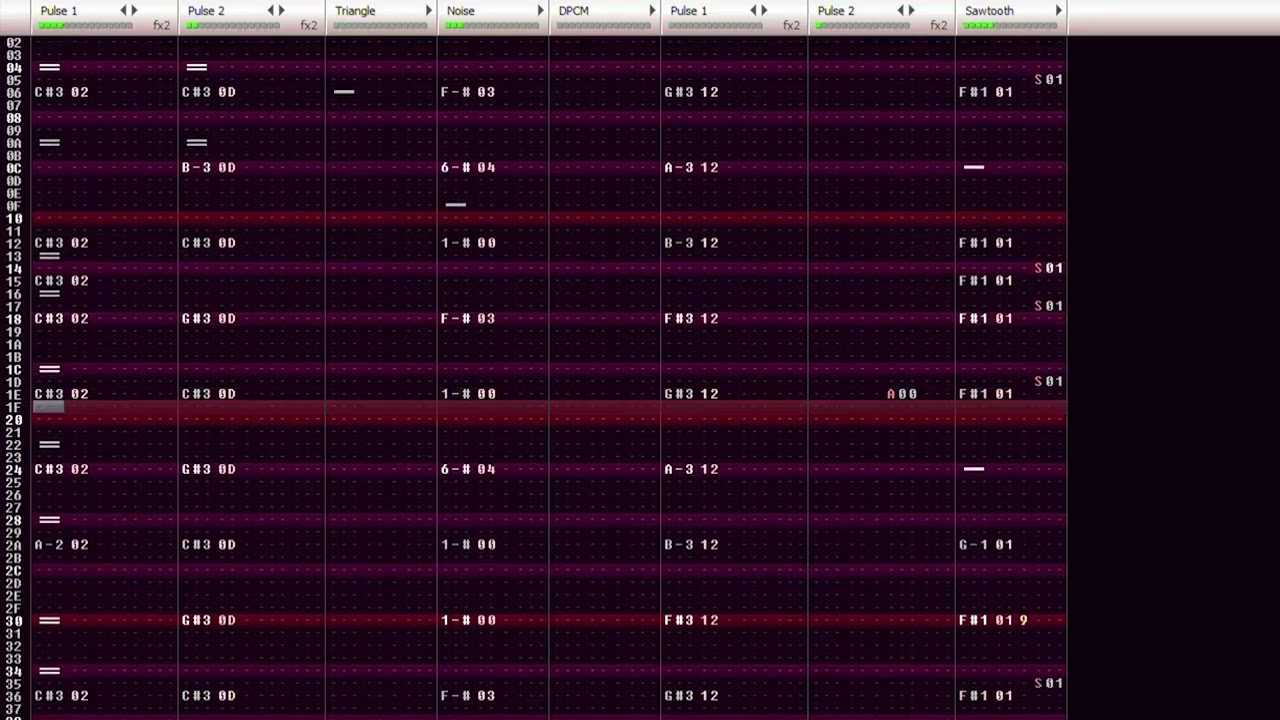Select G#3 12 note in row 1E
The height and width of the screenshot is (720, 1280).
tap(691, 394)
